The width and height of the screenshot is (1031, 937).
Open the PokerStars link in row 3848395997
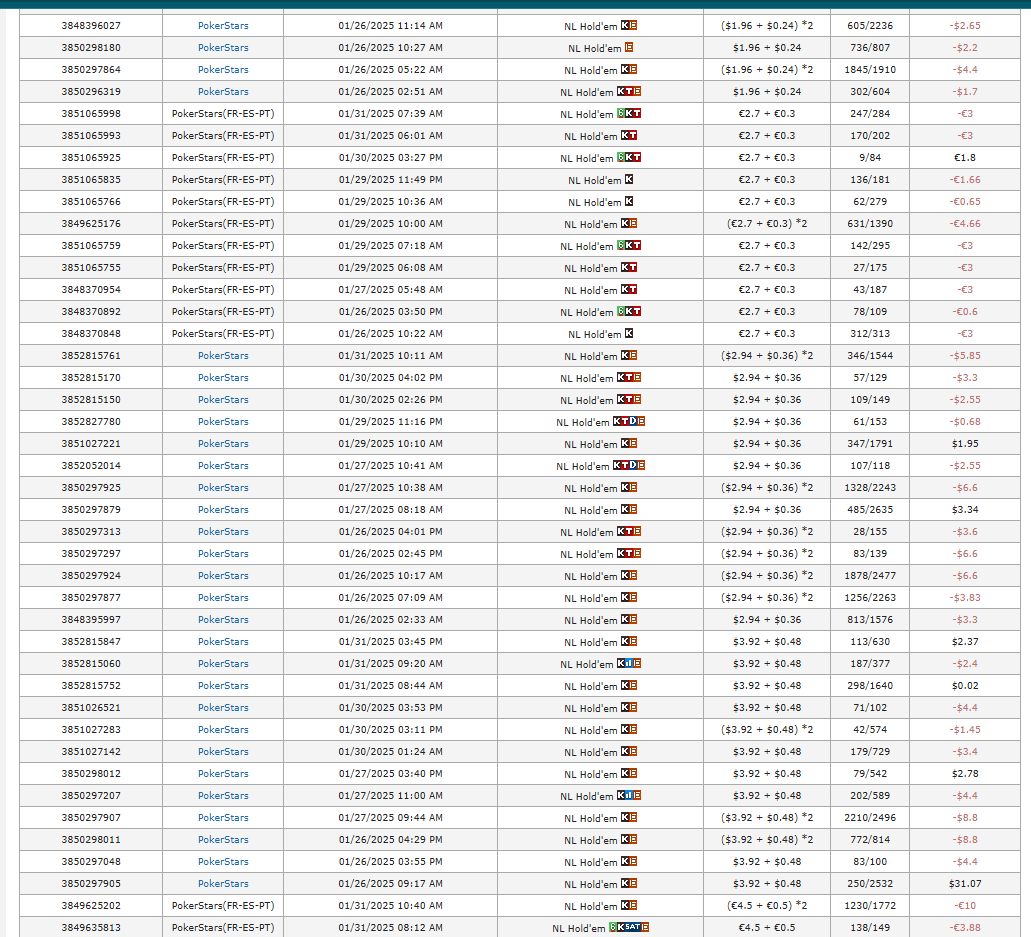click(x=224, y=619)
